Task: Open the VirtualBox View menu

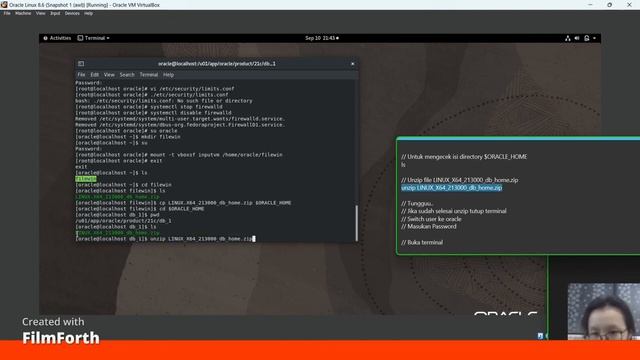Action: (x=40, y=13)
